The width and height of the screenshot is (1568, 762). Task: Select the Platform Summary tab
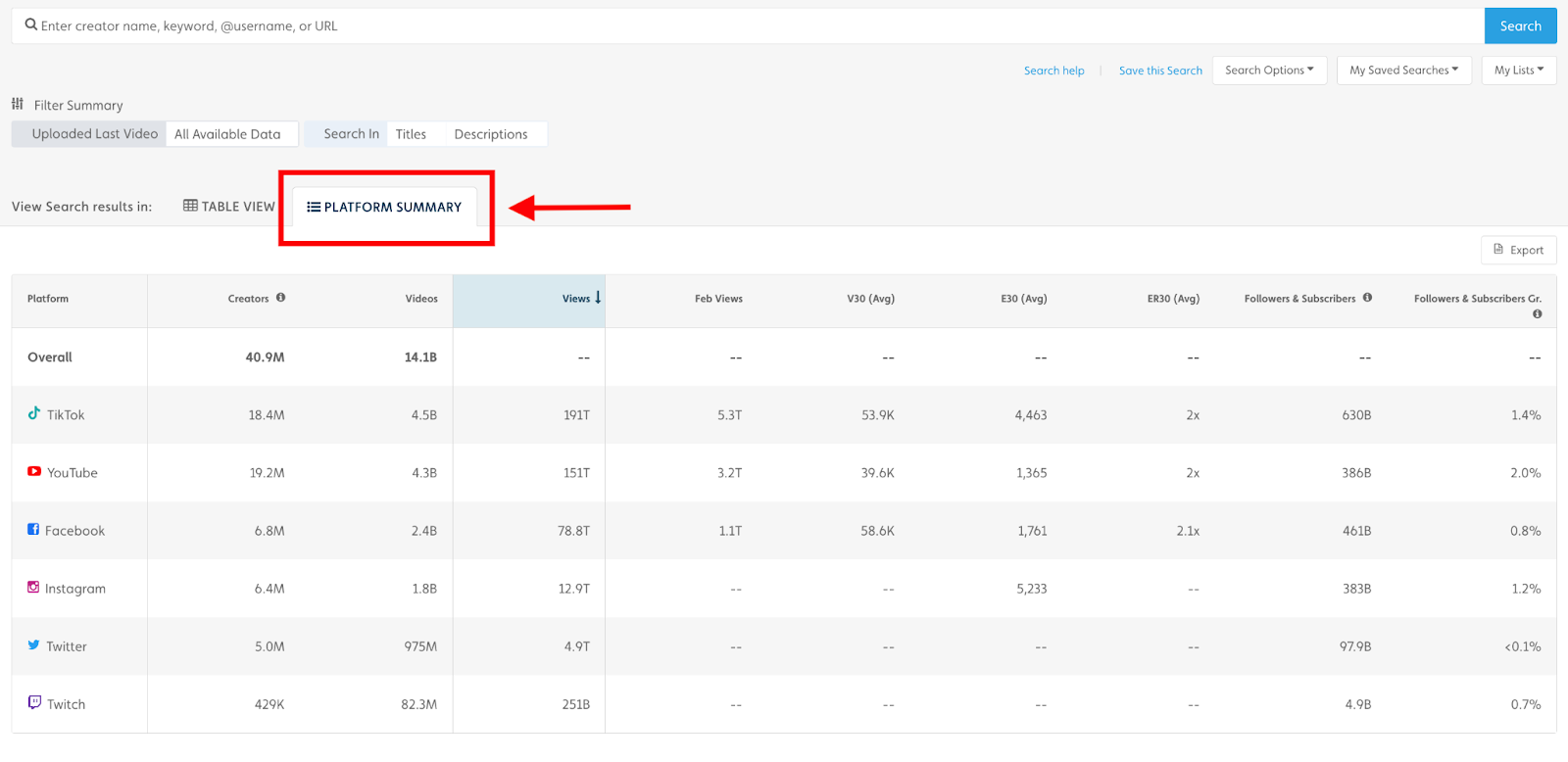[x=384, y=208]
